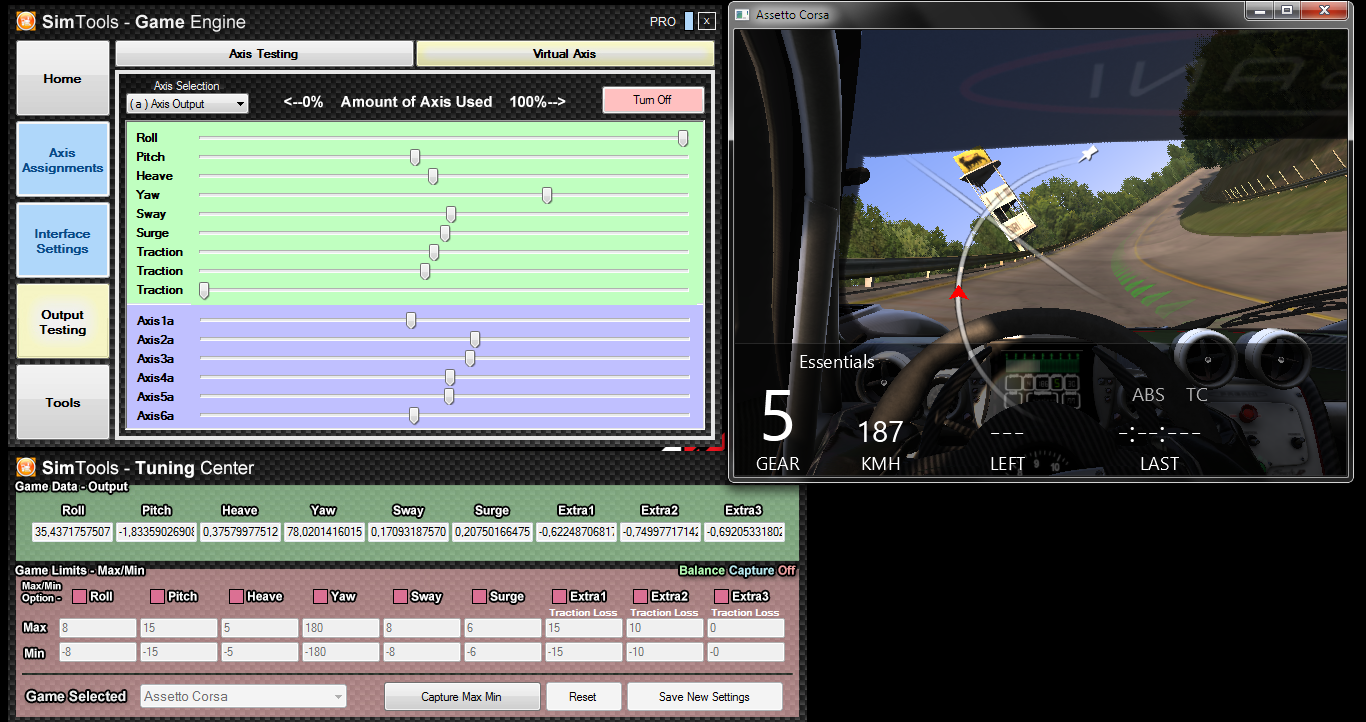Click the Axis3a slider handle
This screenshot has height=722, width=1366.
point(470,359)
